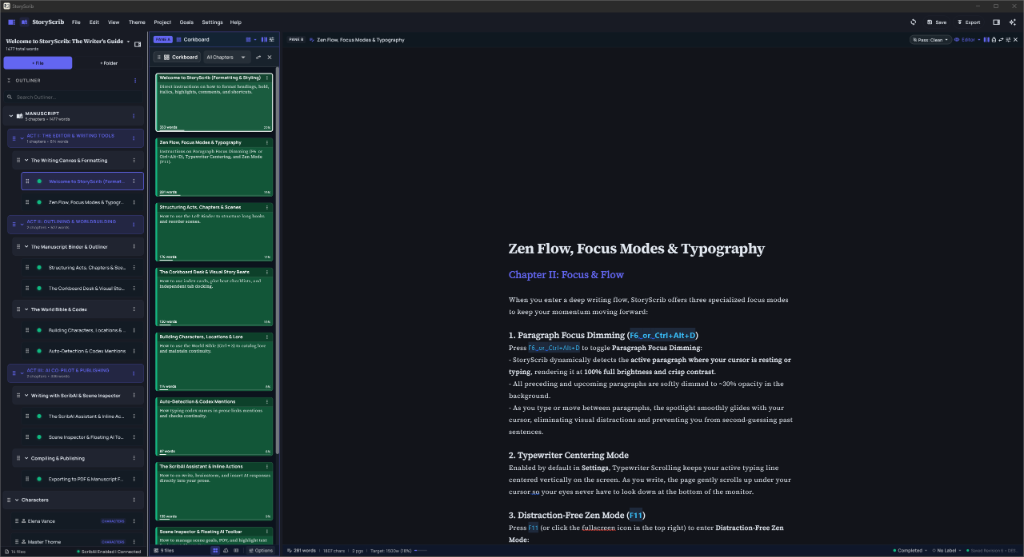Viewport: 1024px width, 557px height.
Task: Click the corkboard vertical scrollbar
Action: pos(277,260)
